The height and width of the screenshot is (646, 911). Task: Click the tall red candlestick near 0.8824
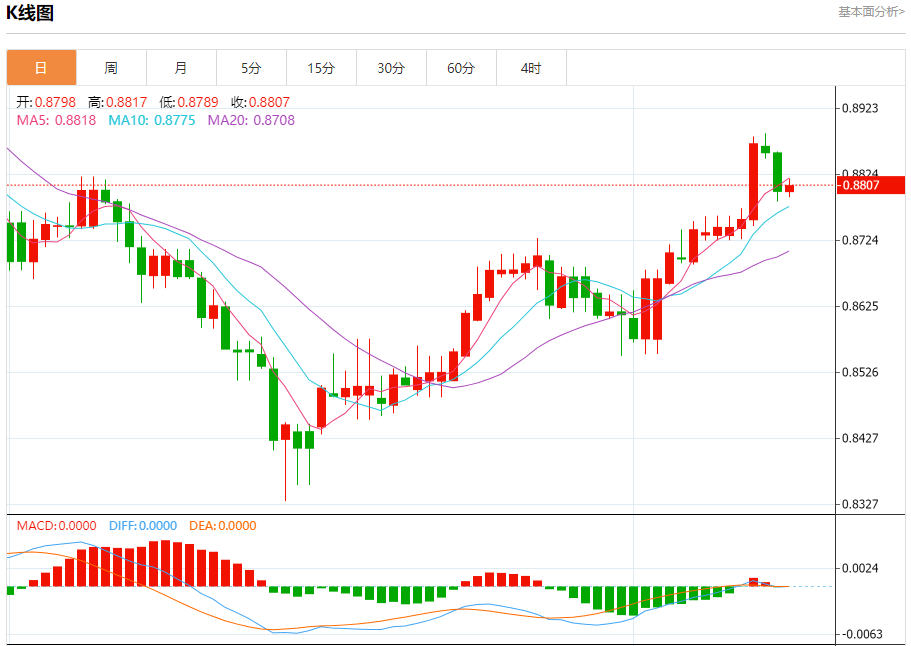[754, 181]
